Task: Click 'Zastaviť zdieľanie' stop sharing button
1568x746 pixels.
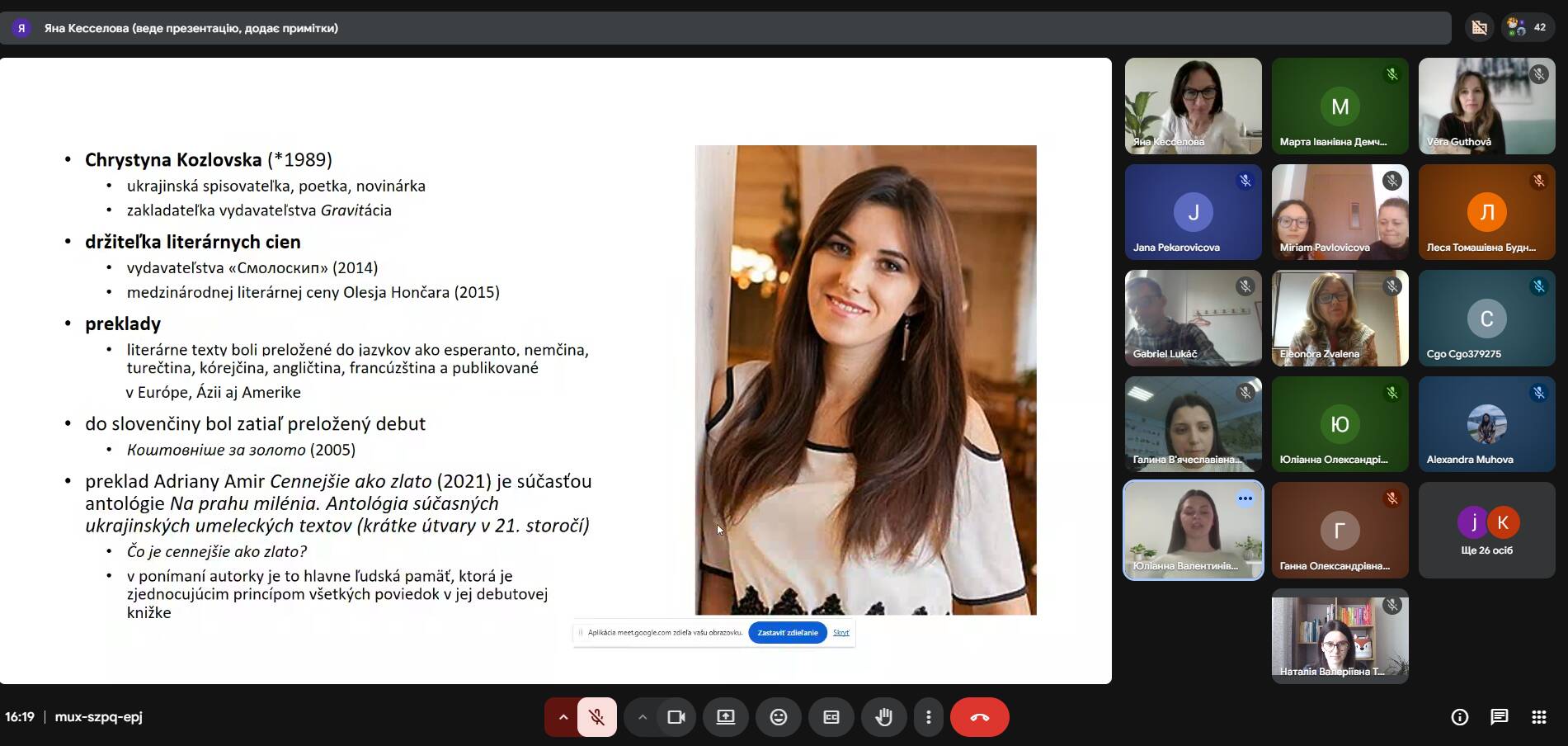Action: click(x=787, y=633)
